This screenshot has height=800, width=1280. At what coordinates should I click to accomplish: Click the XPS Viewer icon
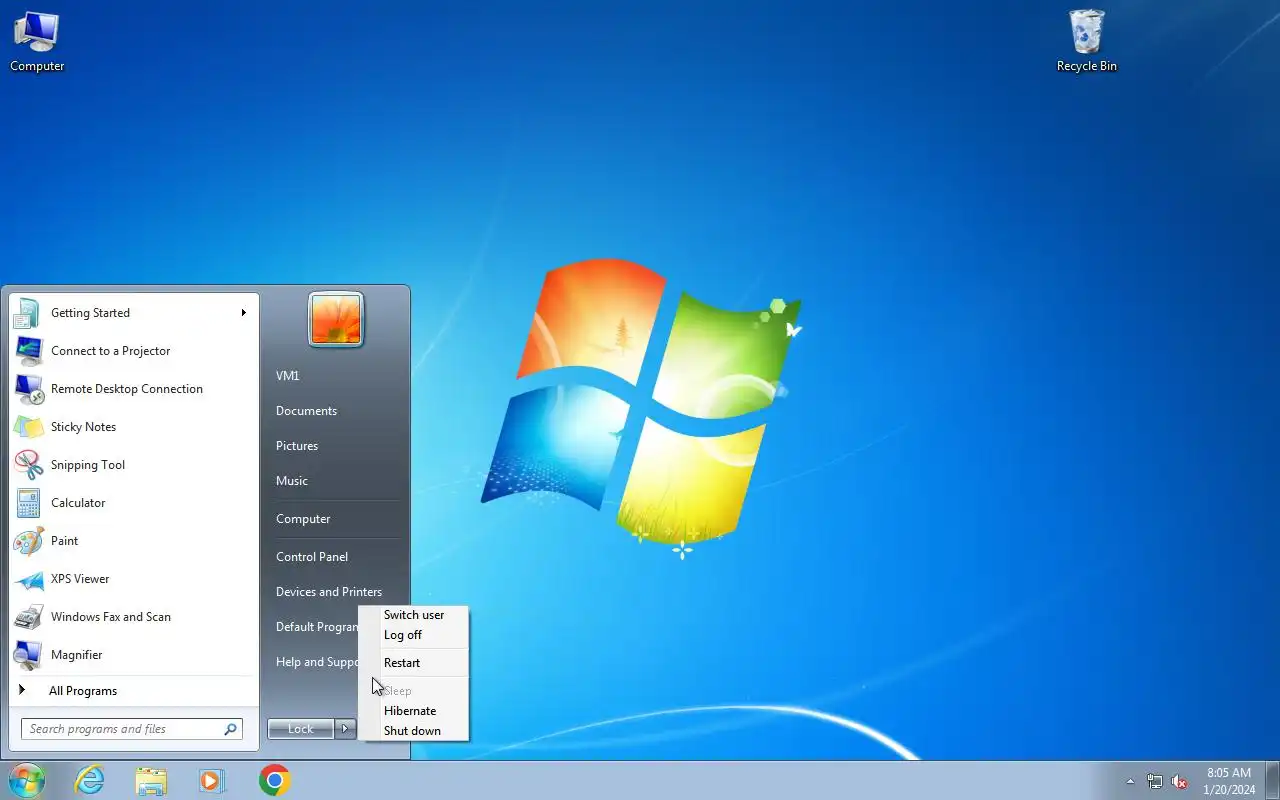[x=28, y=579]
